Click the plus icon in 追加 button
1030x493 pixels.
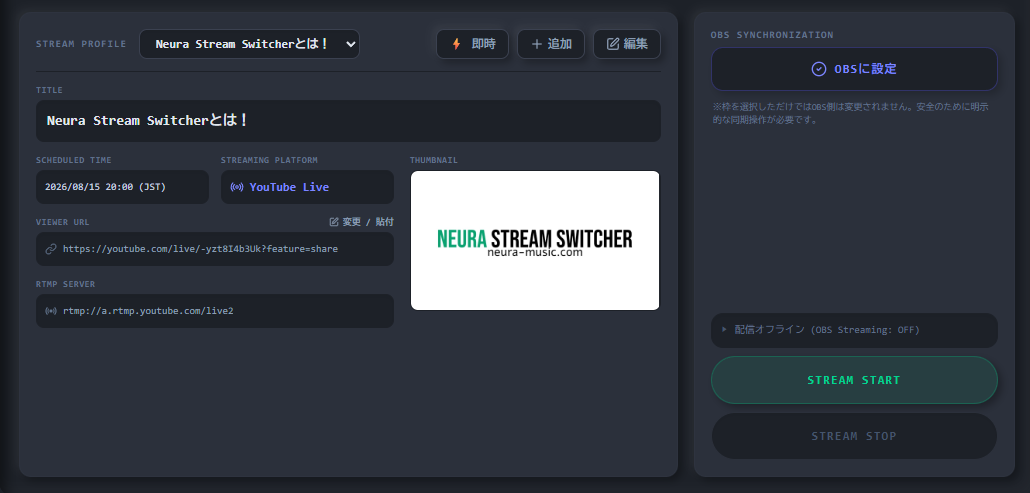pos(537,44)
